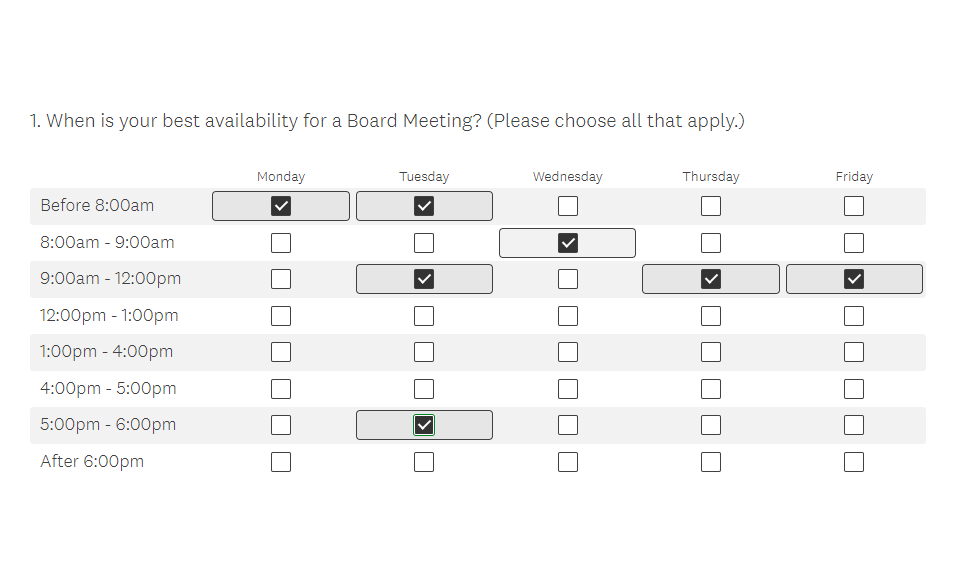Uncheck Wednesday 8:00am - 9:00am checkbox

[x=568, y=243]
